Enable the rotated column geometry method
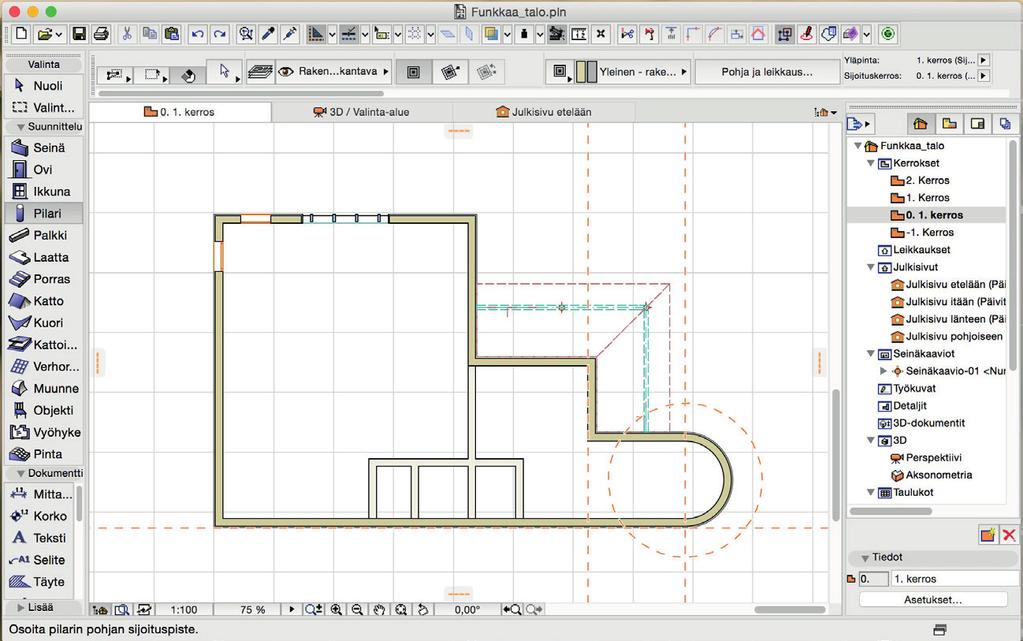 [450, 72]
